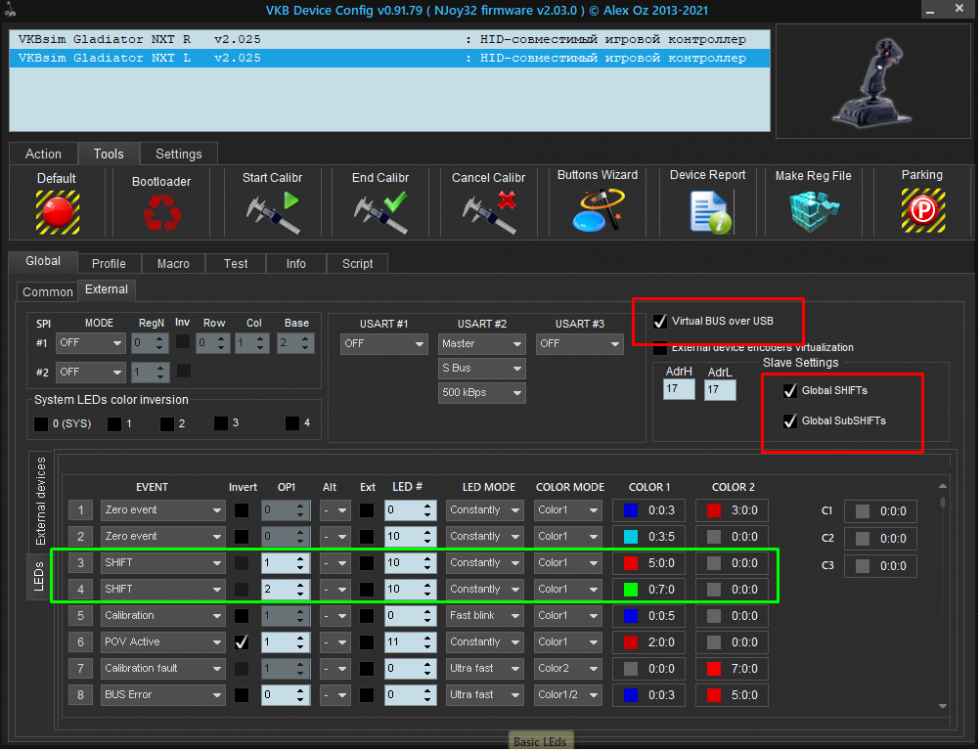Image resolution: width=980 pixels, height=750 pixels.
Task: Click the End Calibr caliper icon
Action: tap(380, 211)
